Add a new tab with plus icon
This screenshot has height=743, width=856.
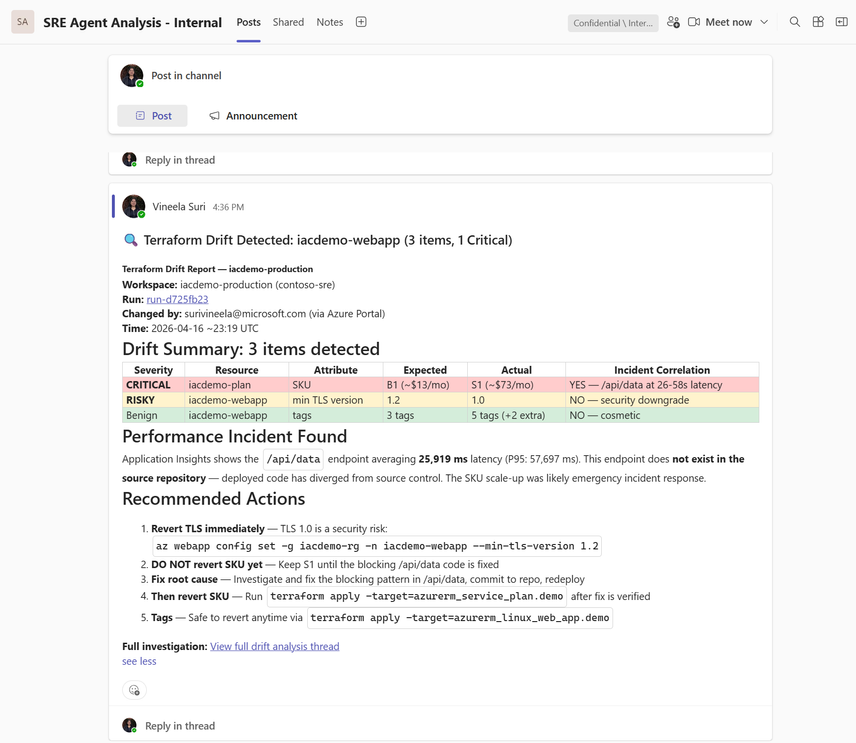click(x=361, y=22)
